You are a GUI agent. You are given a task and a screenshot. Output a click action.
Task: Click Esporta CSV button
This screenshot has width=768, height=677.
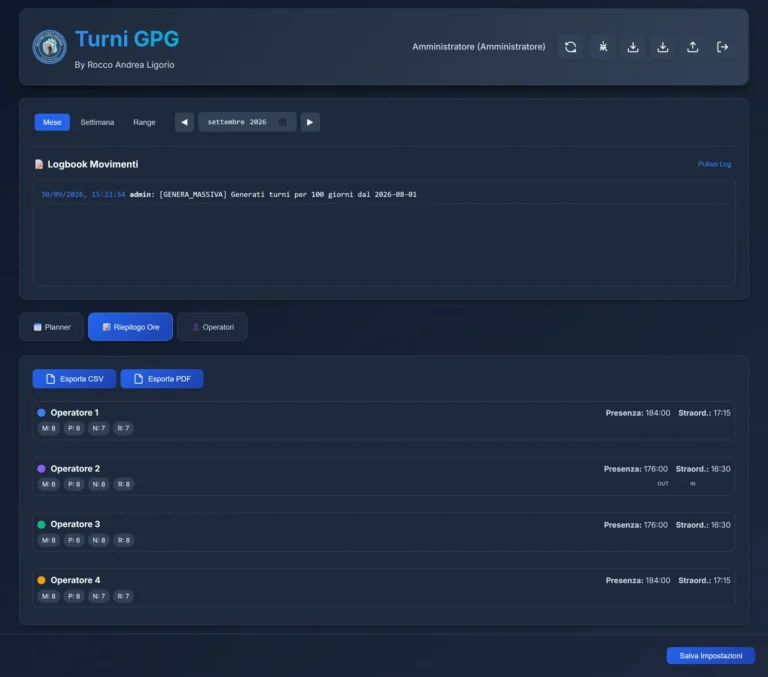point(74,379)
